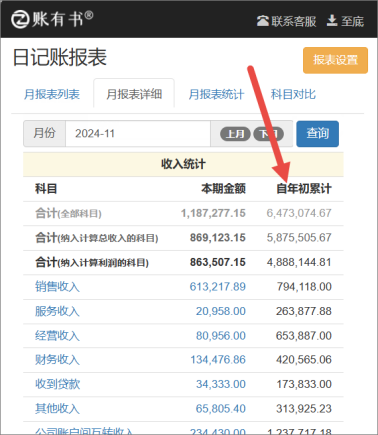Click the 账有书 logo icon
Viewport: 378px width, 435px height.
click(x=20, y=19)
